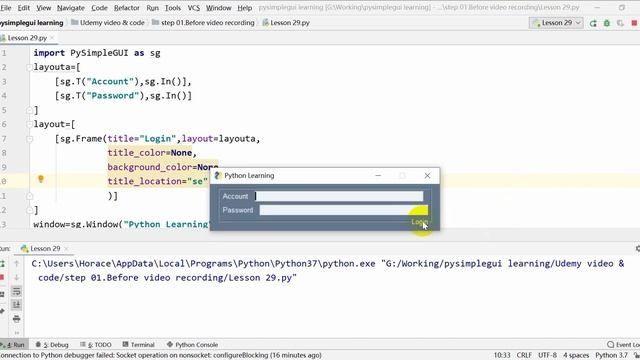Run with coverage icon in top toolbar
This screenshot has width=640, height=360.
click(x=620, y=23)
